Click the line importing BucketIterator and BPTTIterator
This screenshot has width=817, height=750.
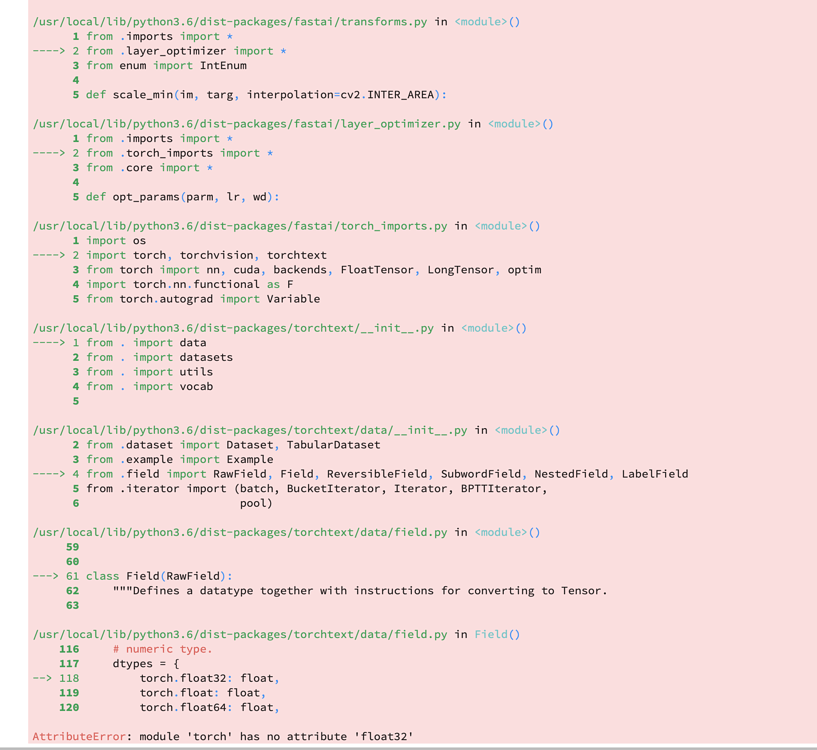(317, 489)
